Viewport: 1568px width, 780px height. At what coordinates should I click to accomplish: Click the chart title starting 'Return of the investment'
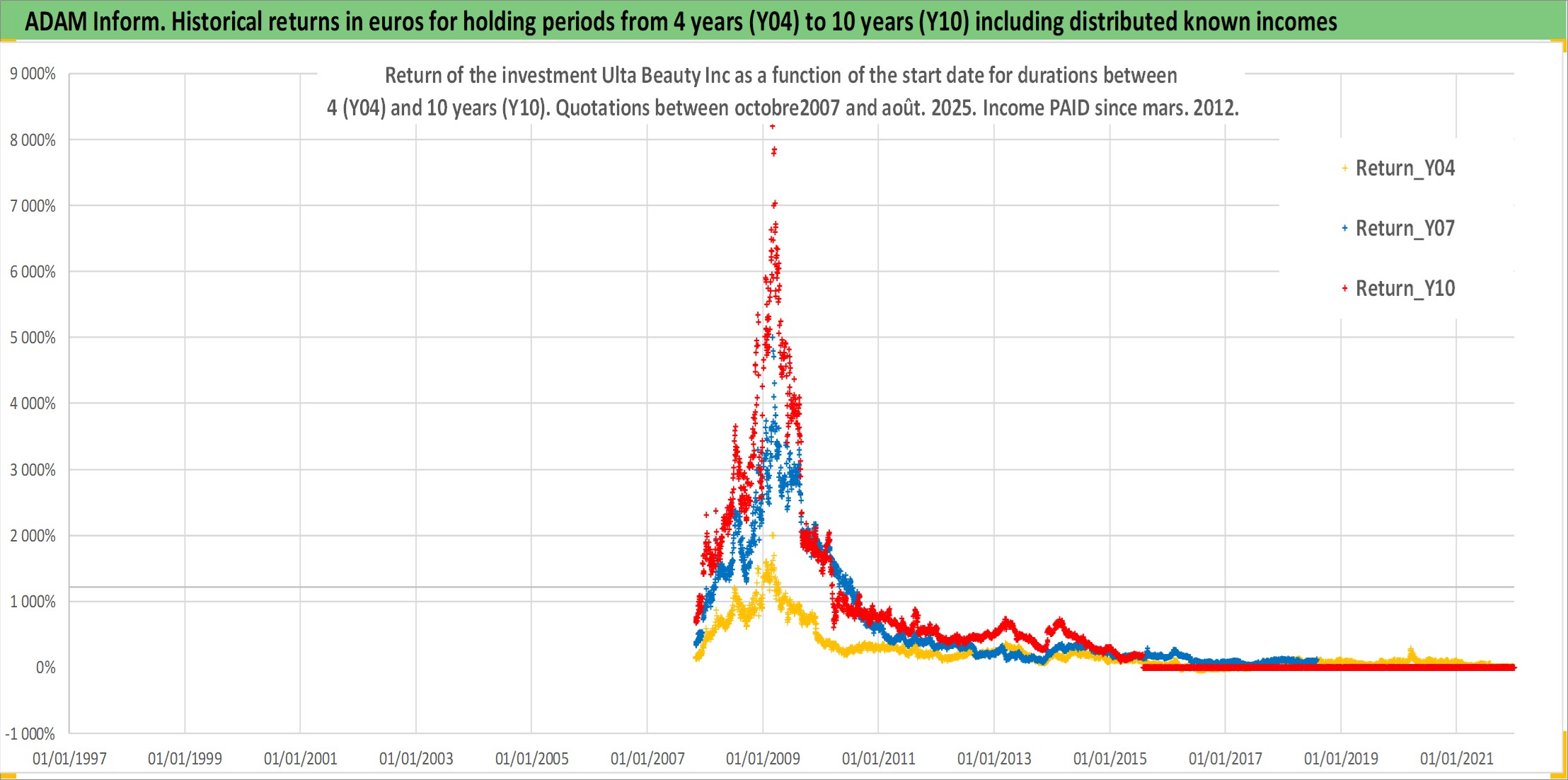pos(781,75)
